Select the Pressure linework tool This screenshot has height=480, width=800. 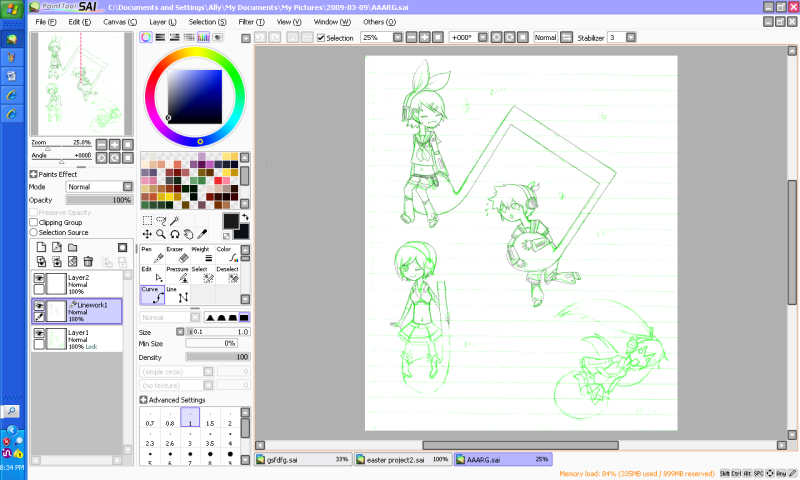178,274
